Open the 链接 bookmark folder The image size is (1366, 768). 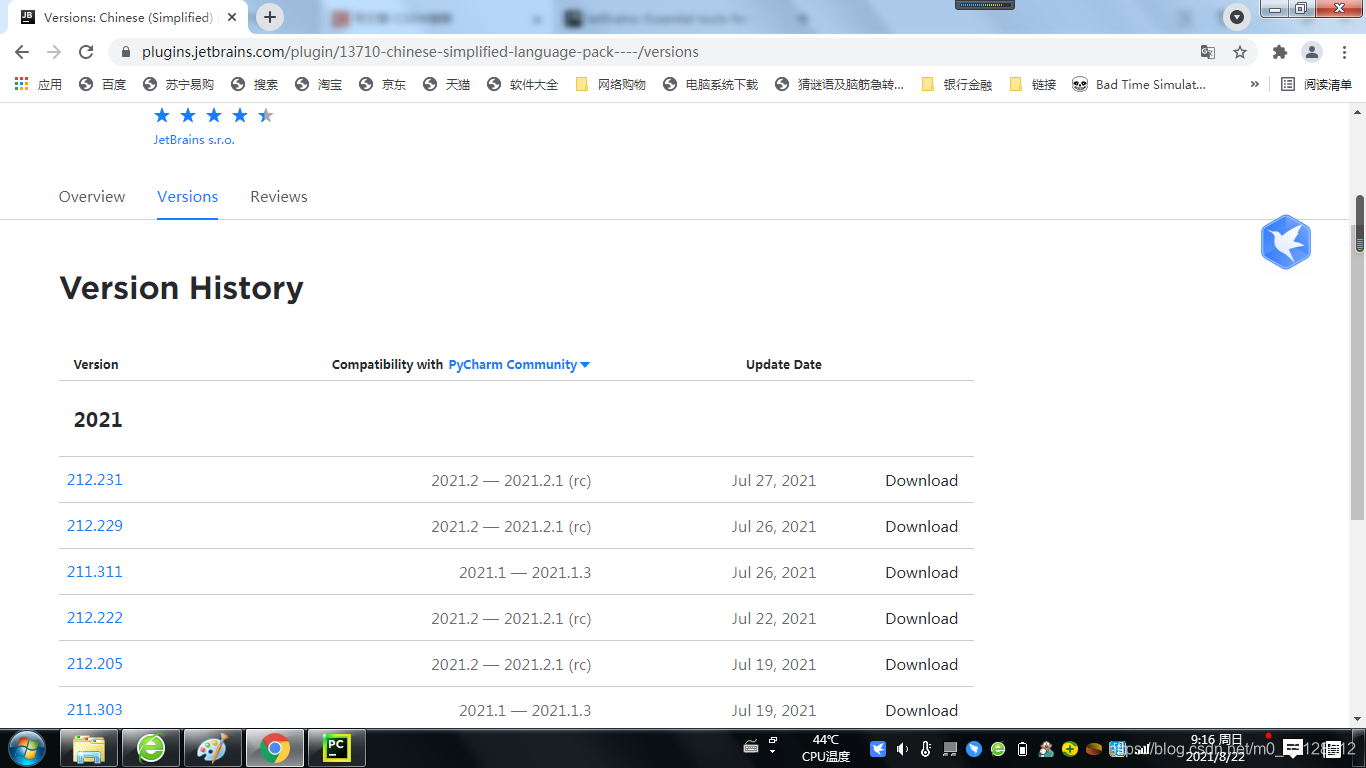coord(1032,84)
